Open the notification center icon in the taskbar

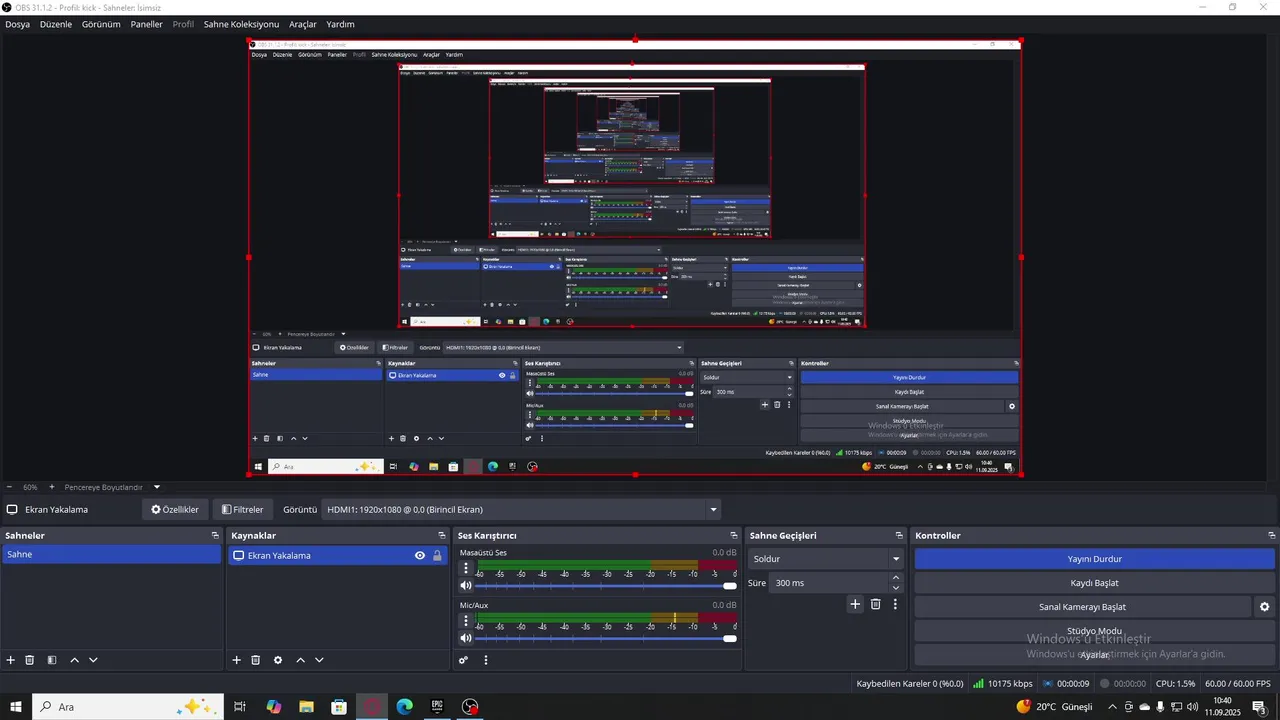pyautogui.click(x=1260, y=707)
